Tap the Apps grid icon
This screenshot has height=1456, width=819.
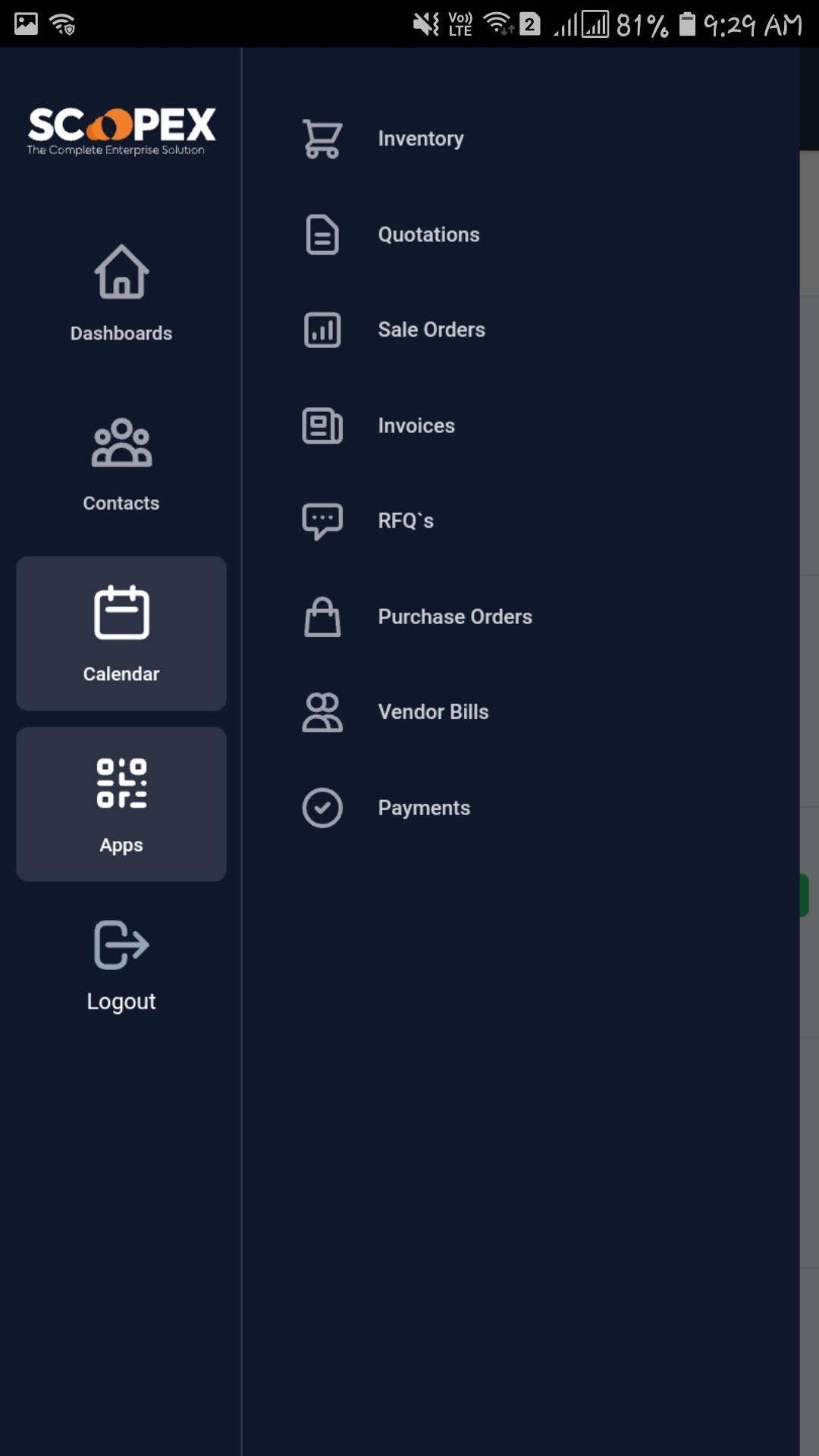tap(121, 783)
